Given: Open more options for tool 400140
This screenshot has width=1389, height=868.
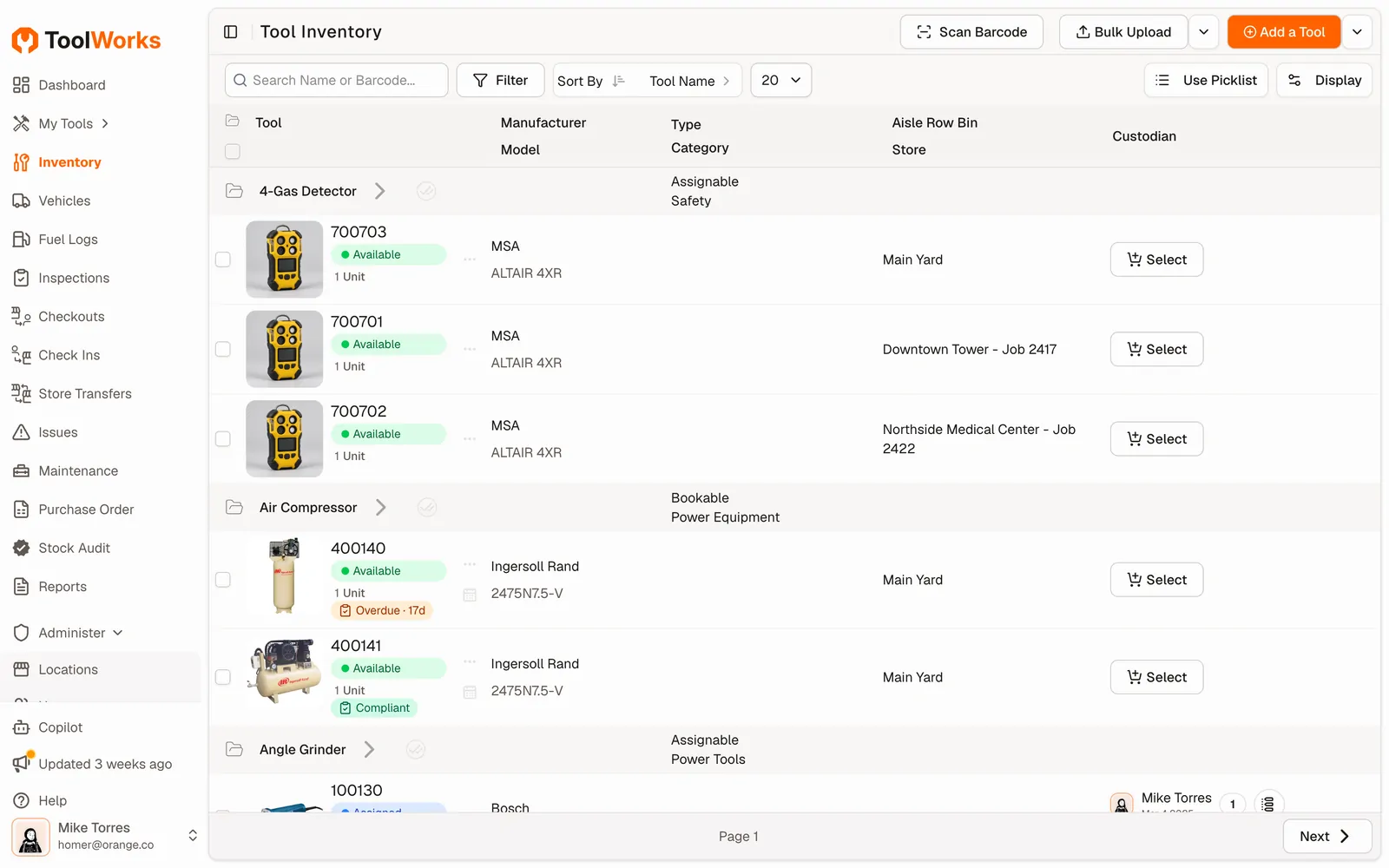Looking at the screenshot, I should click(x=470, y=564).
